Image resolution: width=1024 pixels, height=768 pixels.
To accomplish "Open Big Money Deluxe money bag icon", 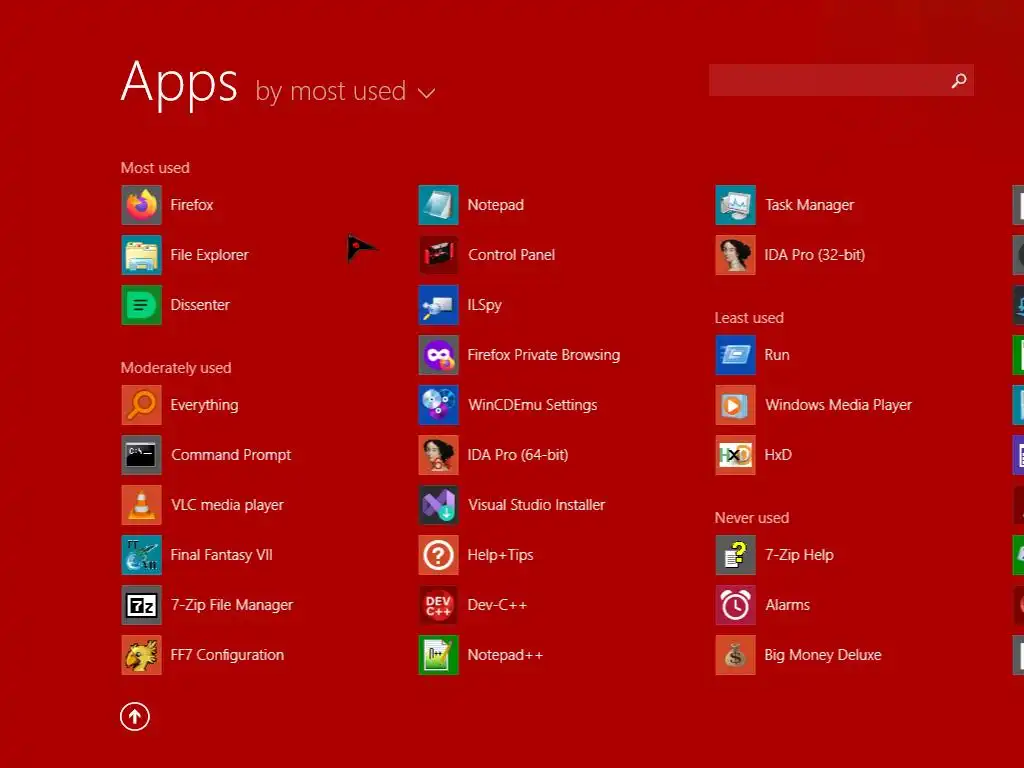I will point(735,655).
